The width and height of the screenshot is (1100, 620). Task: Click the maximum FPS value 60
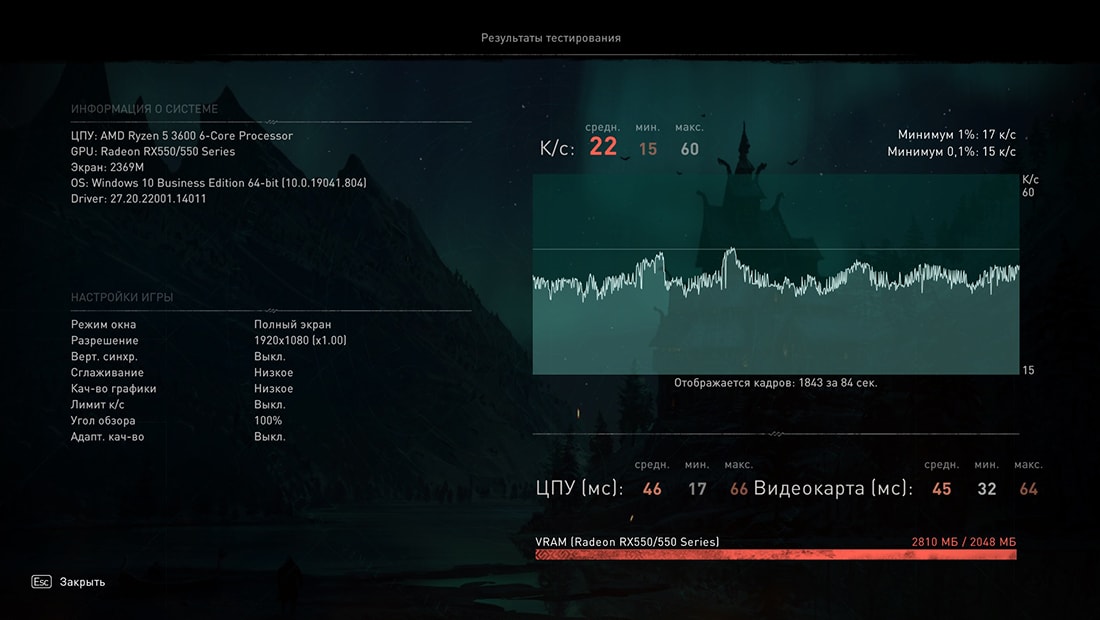coord(690,149)
